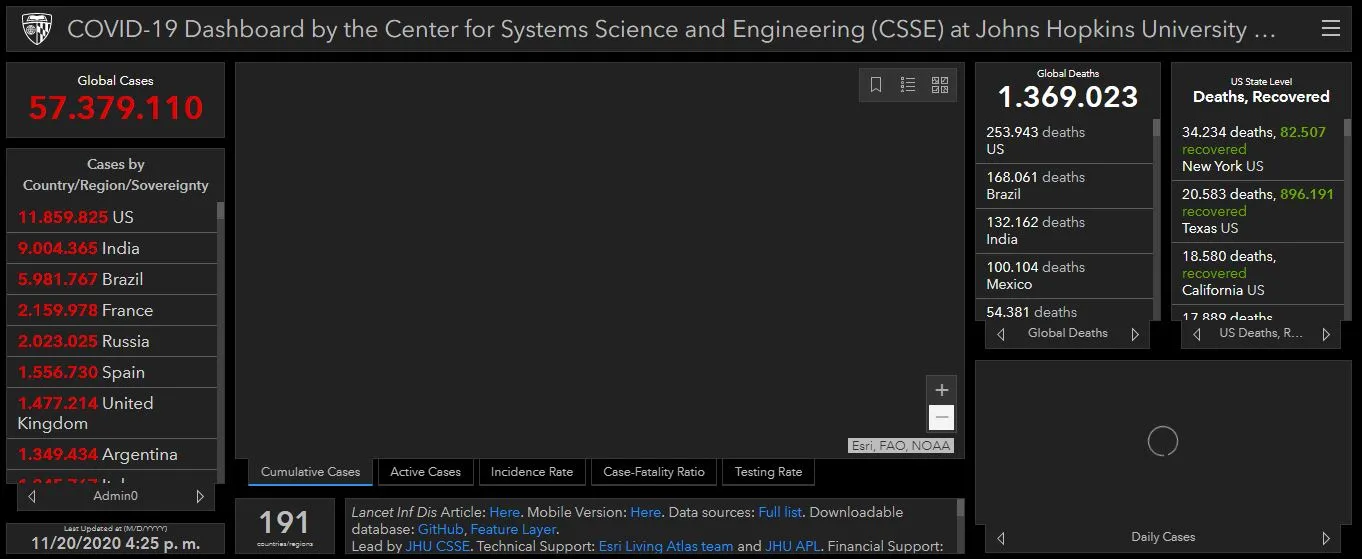Open the Esri Living Atlas team link

665,546
